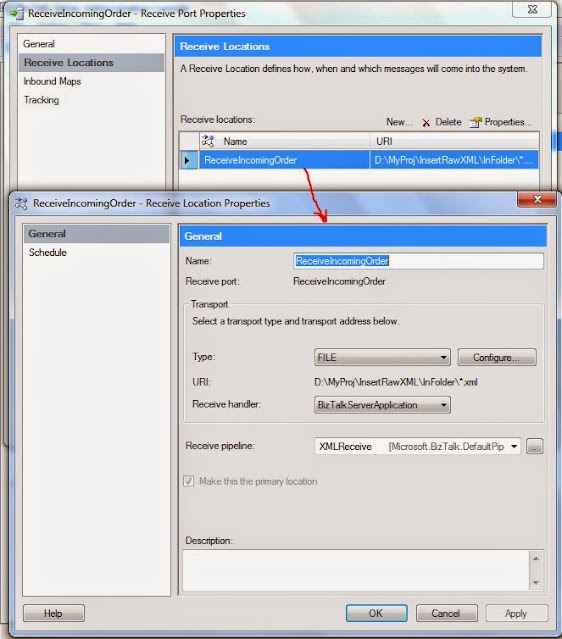562x639 pixels.
Task: Open the Receive handler dropdown
Action: tap(382, 405)
